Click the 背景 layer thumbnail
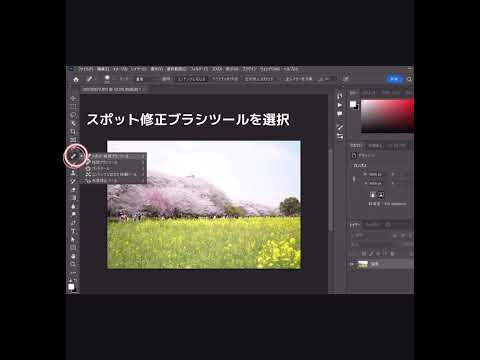 [363, 264]
